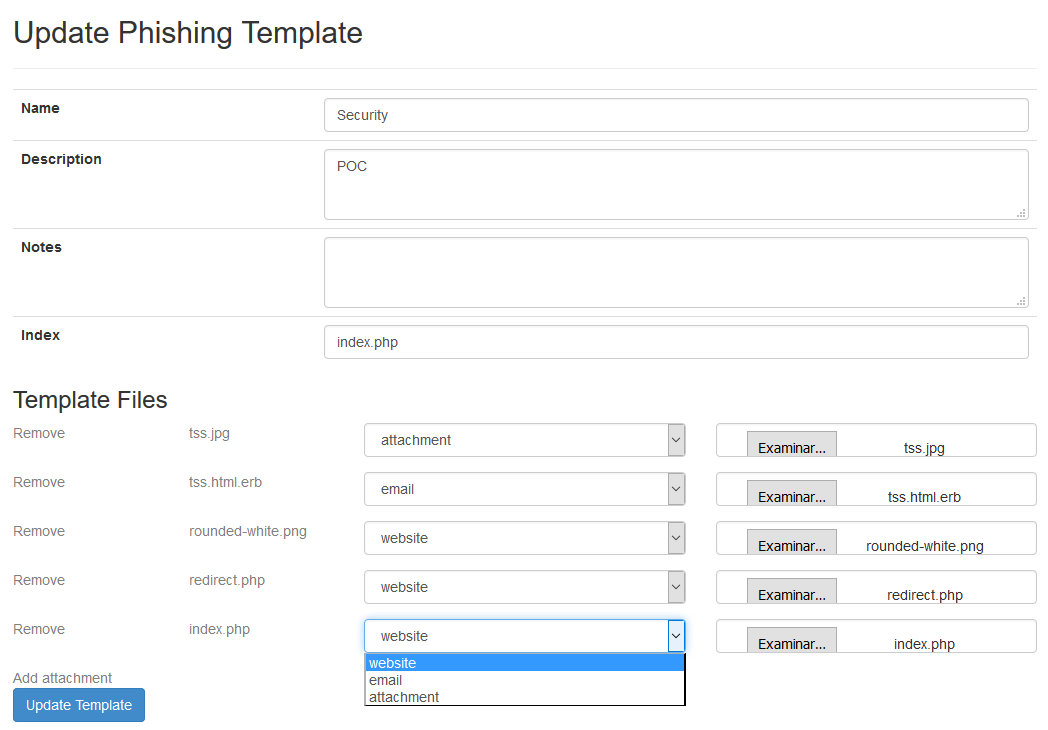Focus the Notes text area
The image size is (1048, 730).
676,272
